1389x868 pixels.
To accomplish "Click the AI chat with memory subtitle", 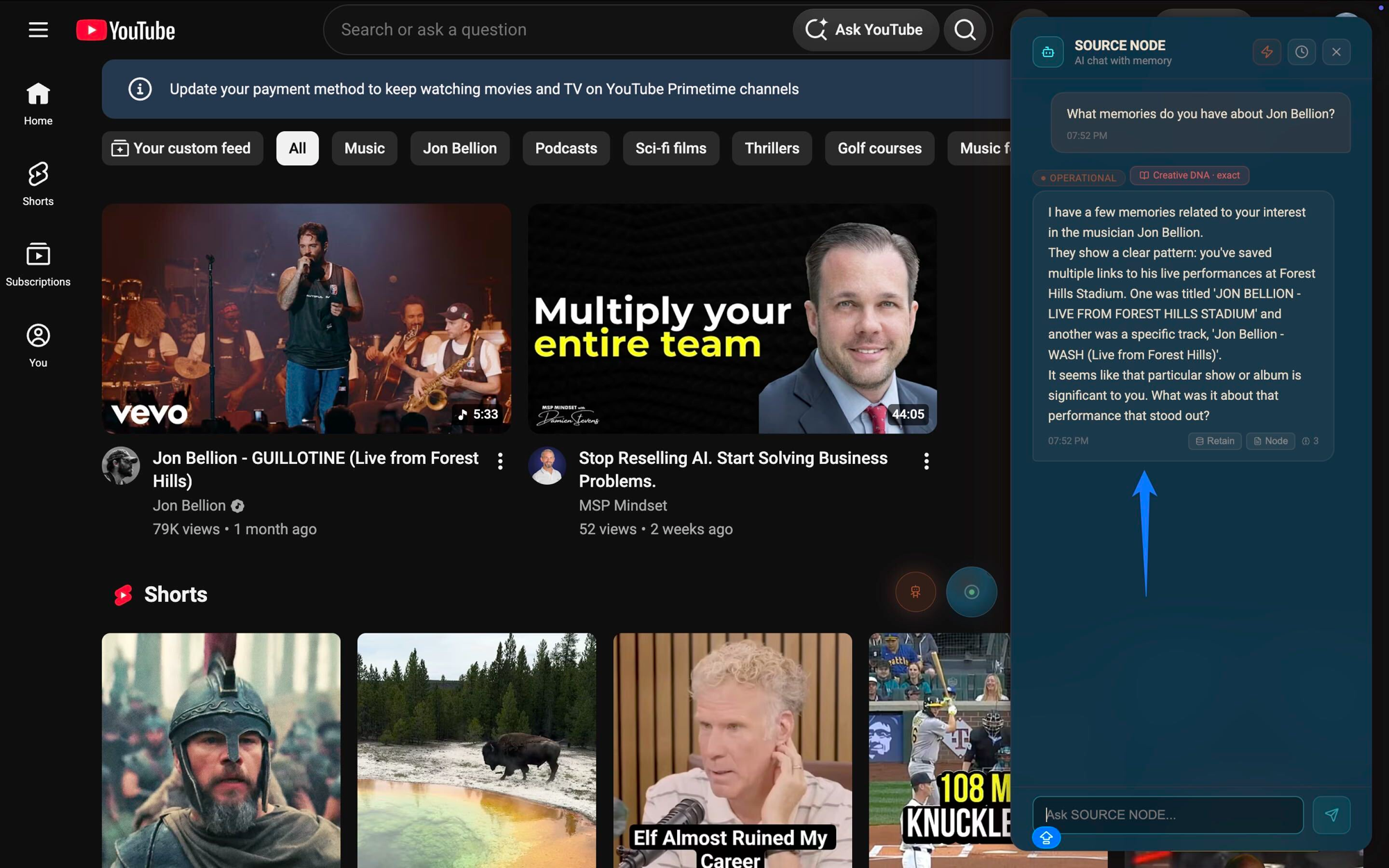I will (x=1123, y=61).
